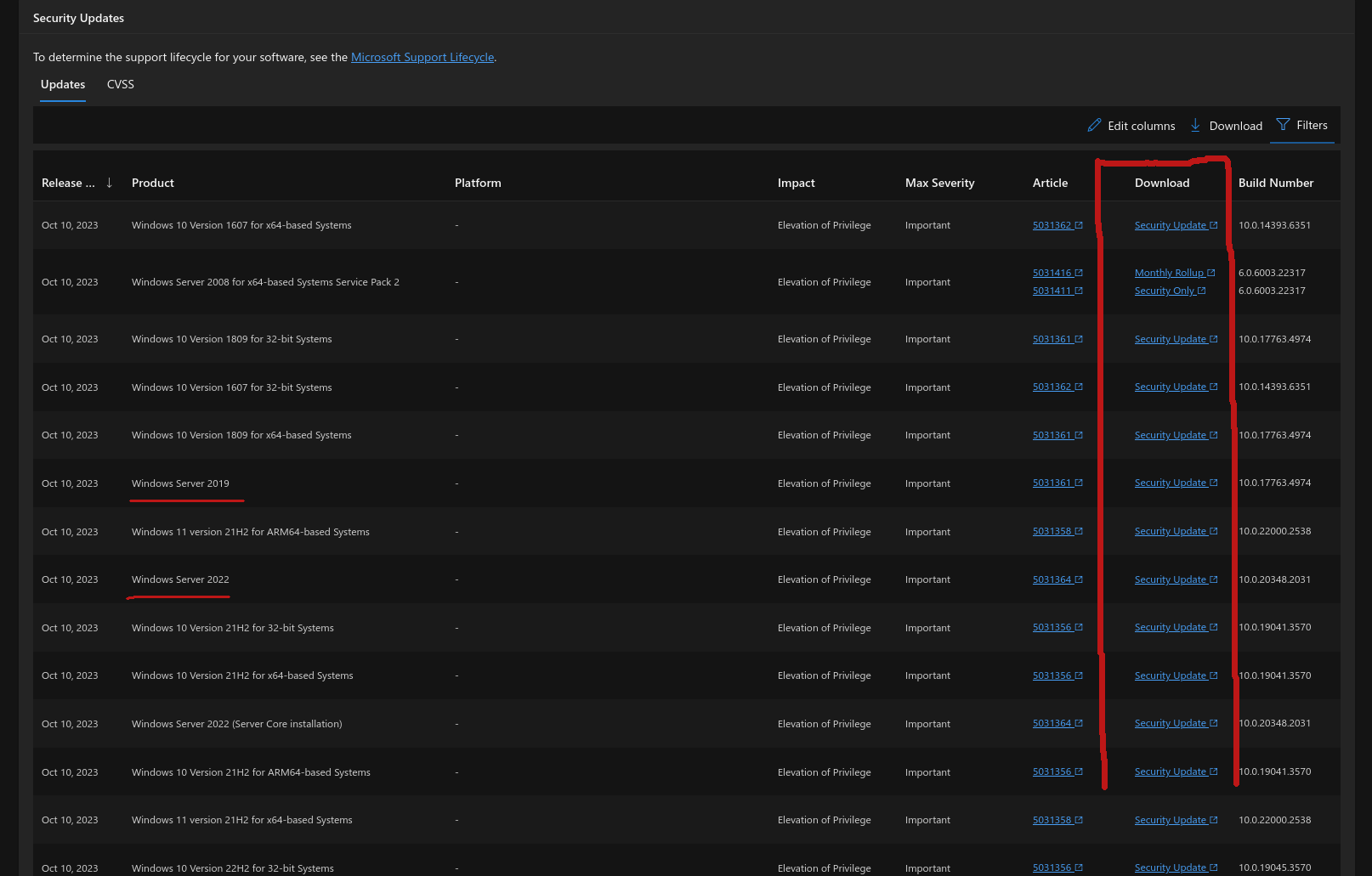Download Security Update for Windows Server 2022 row

click(1176, 579)
